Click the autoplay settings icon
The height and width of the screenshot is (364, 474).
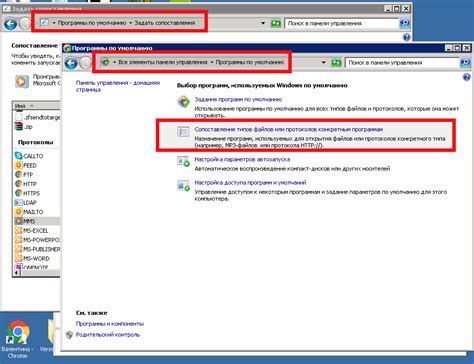[x=183, y=162]
